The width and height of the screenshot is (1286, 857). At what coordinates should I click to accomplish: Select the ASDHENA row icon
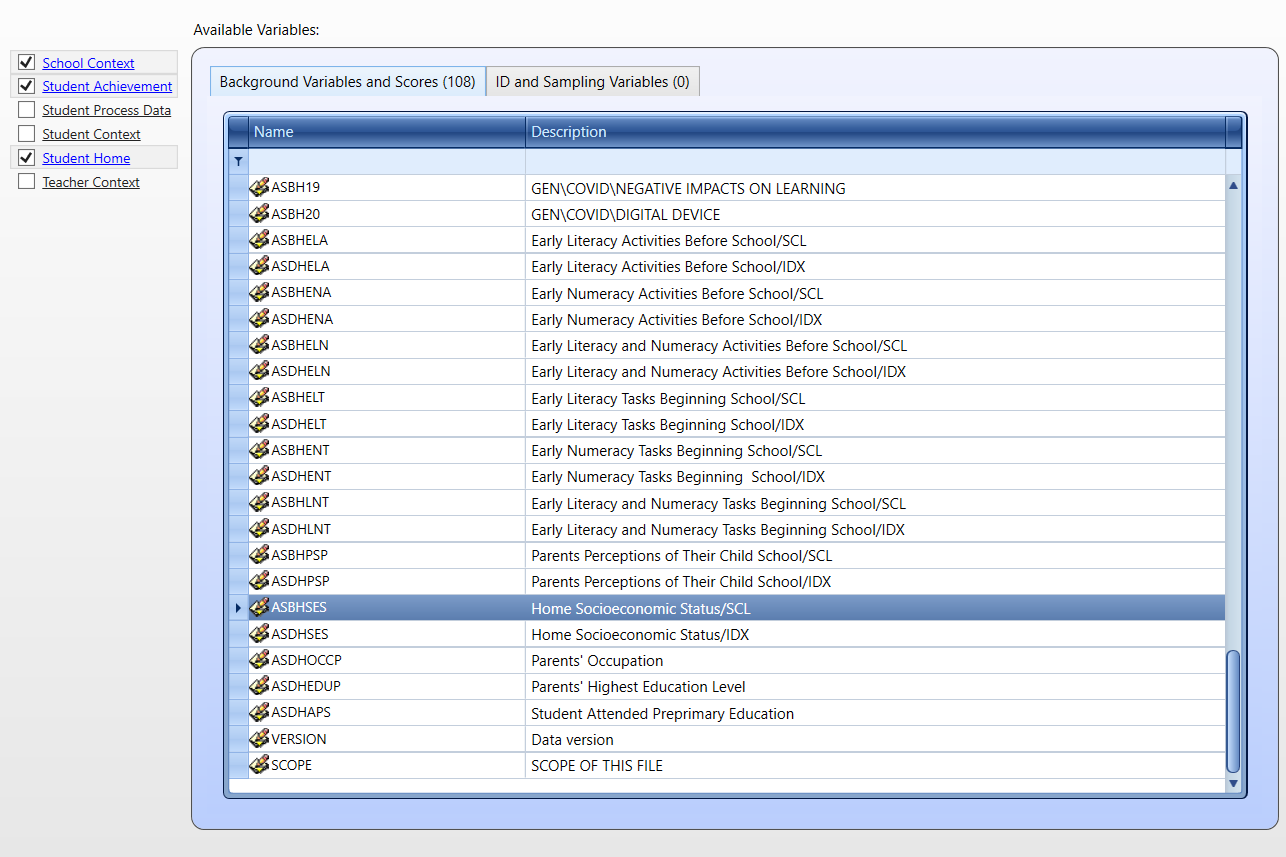(259, 319)
